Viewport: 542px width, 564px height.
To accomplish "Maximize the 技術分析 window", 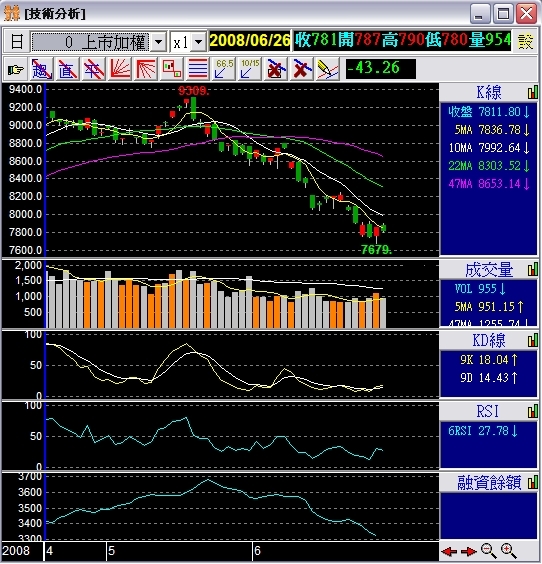I will click(x=503, y=14).
